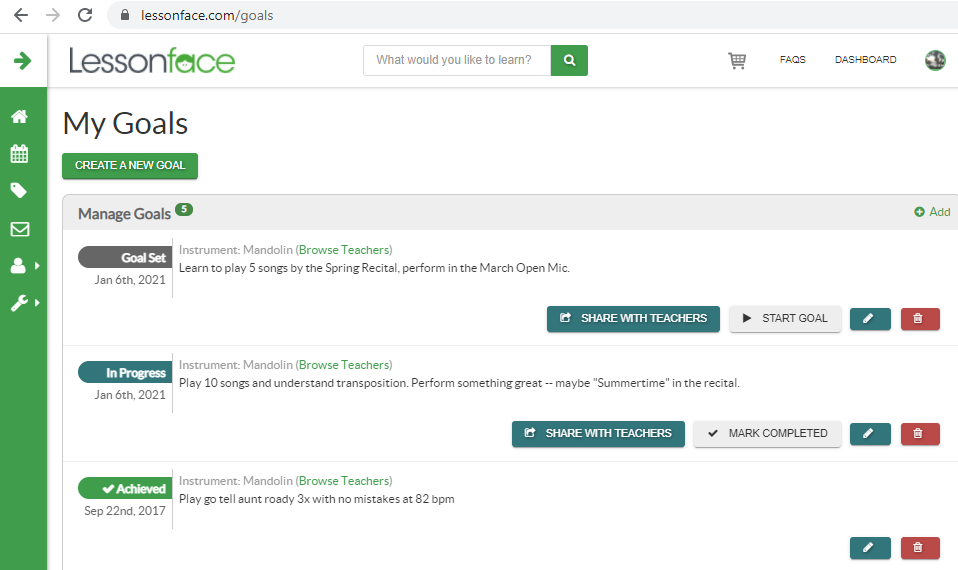Mark the In Progress goal completed
The height and width of the screenshot is (570, 958).
(767, 434)
